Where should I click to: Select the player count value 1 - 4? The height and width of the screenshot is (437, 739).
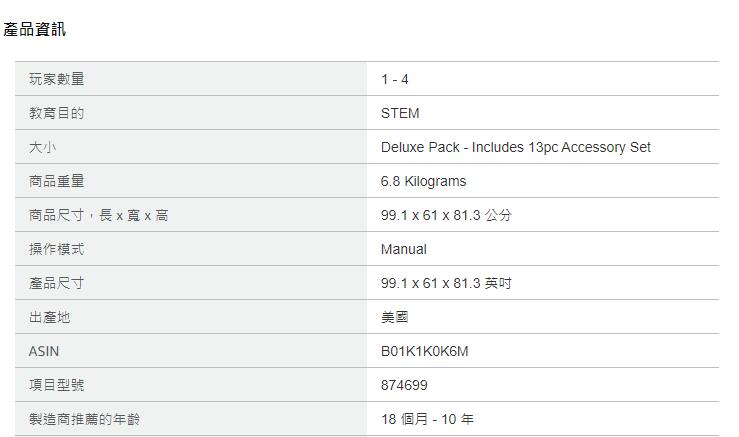click(x=395, y=79)
